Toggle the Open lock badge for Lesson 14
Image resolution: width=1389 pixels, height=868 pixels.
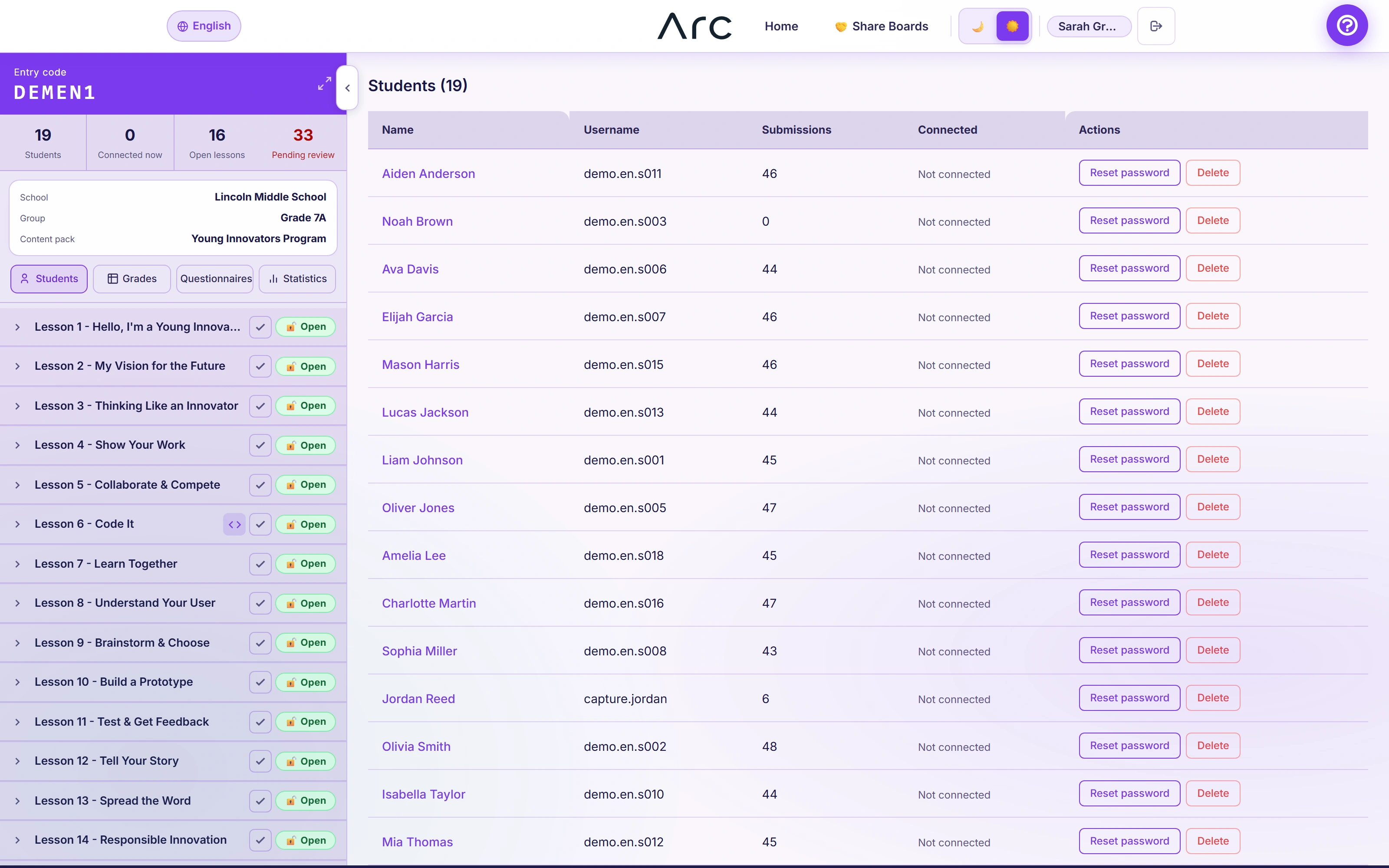click(305, 841)
